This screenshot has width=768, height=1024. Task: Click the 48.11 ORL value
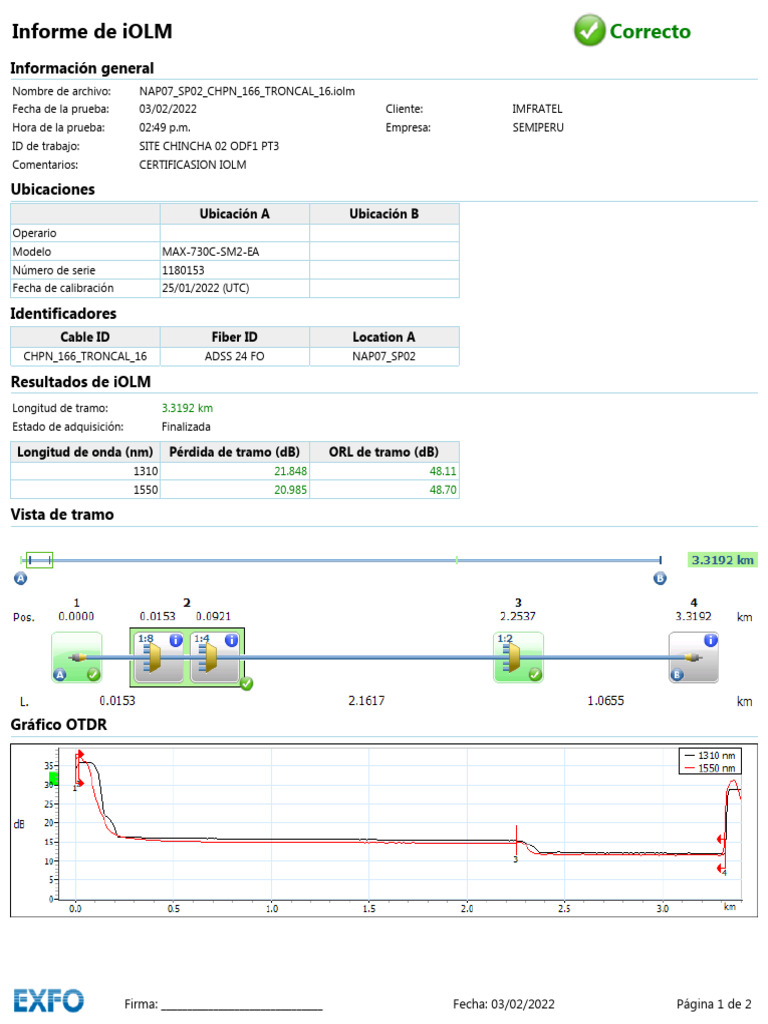point(442,472)
